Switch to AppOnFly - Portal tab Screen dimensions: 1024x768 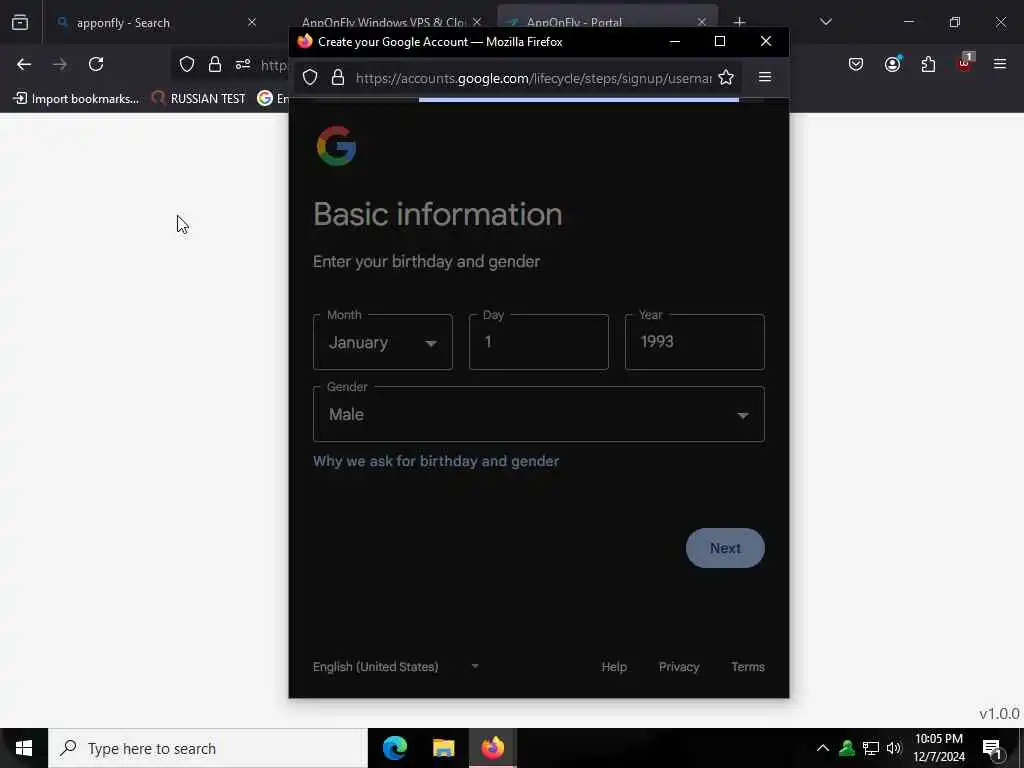coord(607,16)
